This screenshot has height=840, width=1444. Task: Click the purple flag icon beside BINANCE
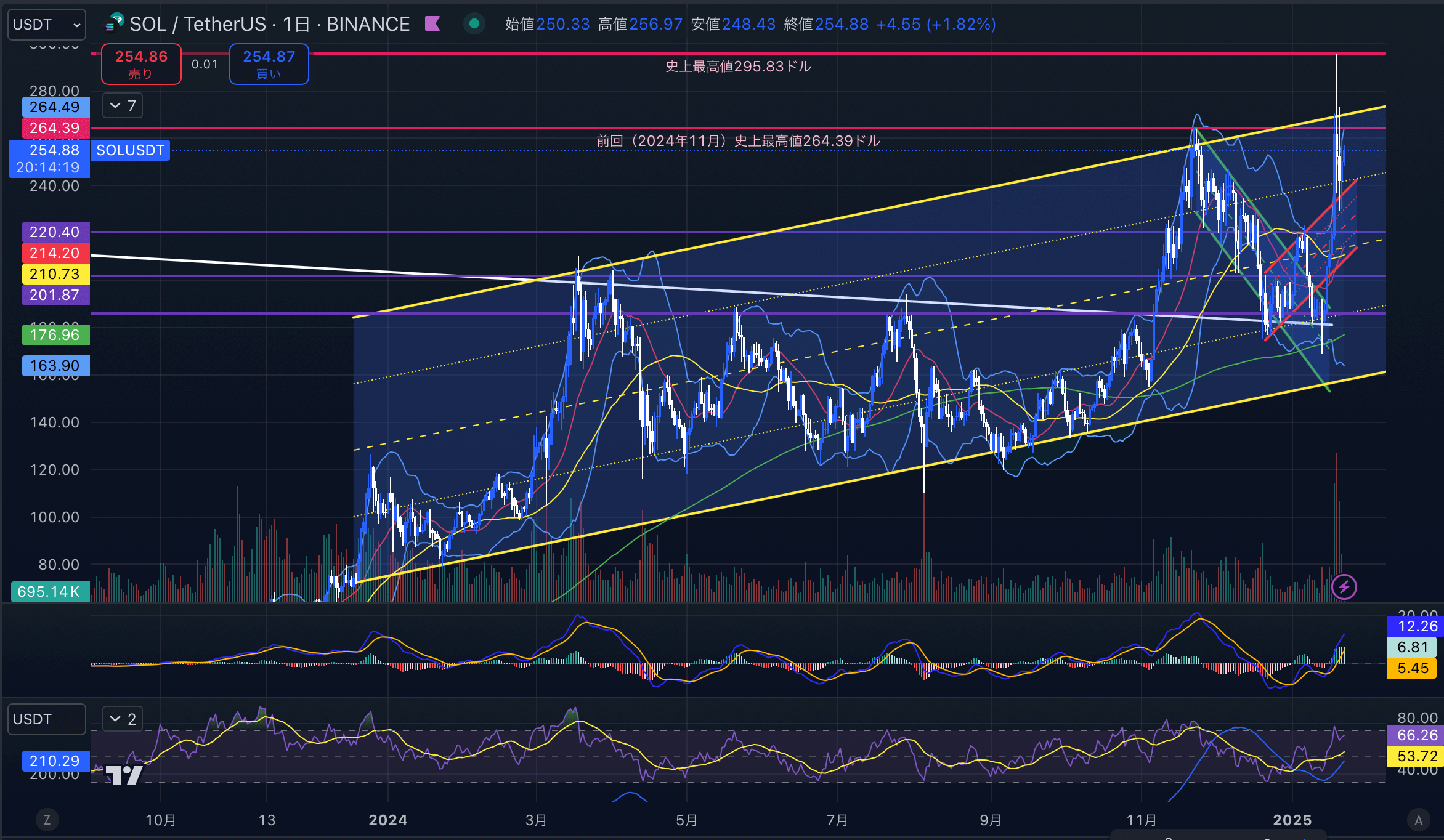tap(432, 24)
